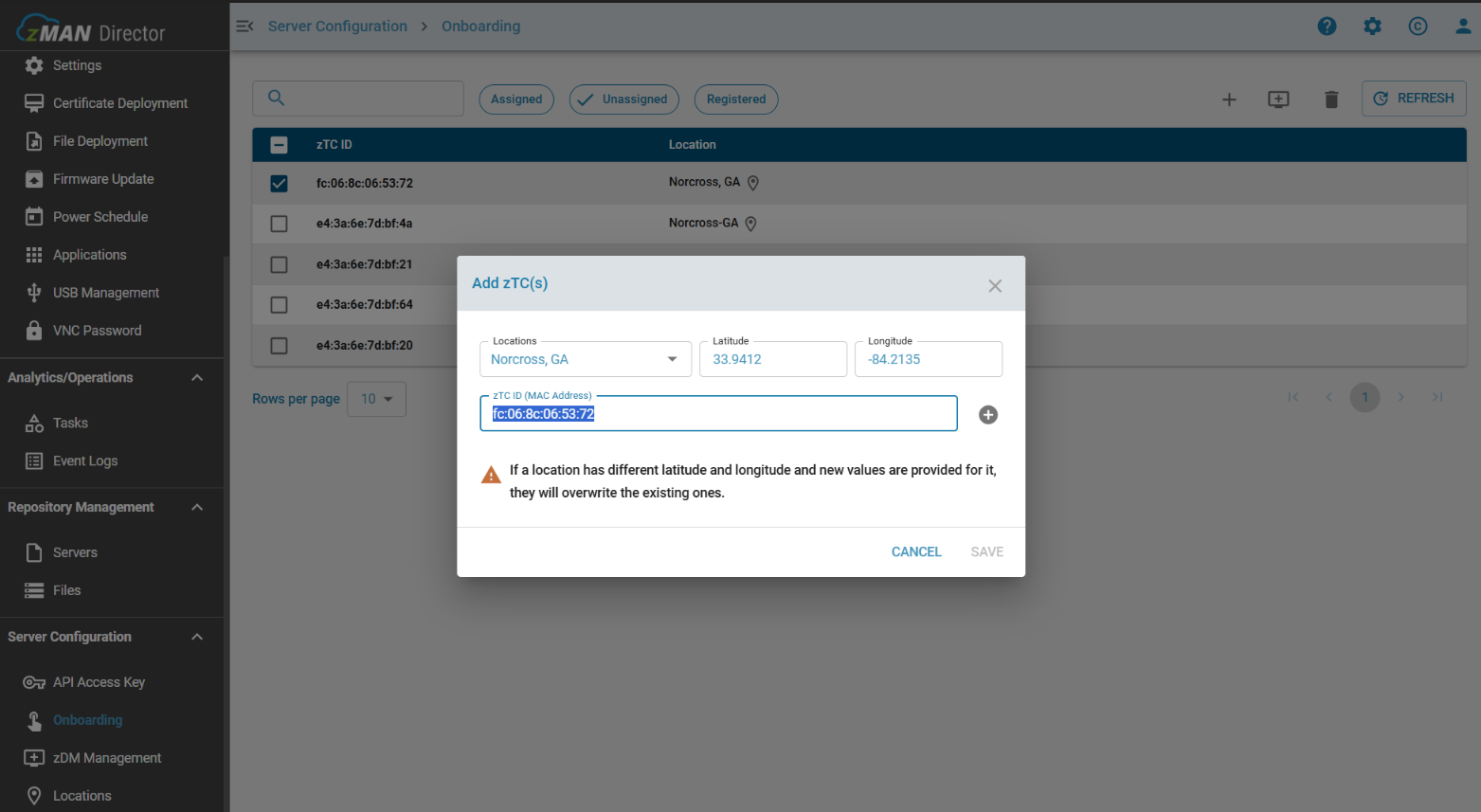
Task: Uncheck the fc:06:8c:06:53:72 row checkbox
Action: (279, 184)
